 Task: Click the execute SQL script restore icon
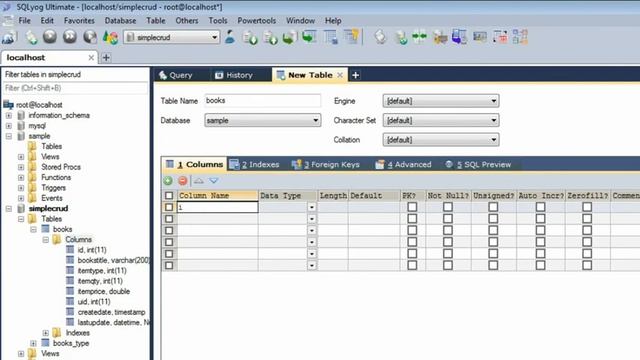[289, 37]
